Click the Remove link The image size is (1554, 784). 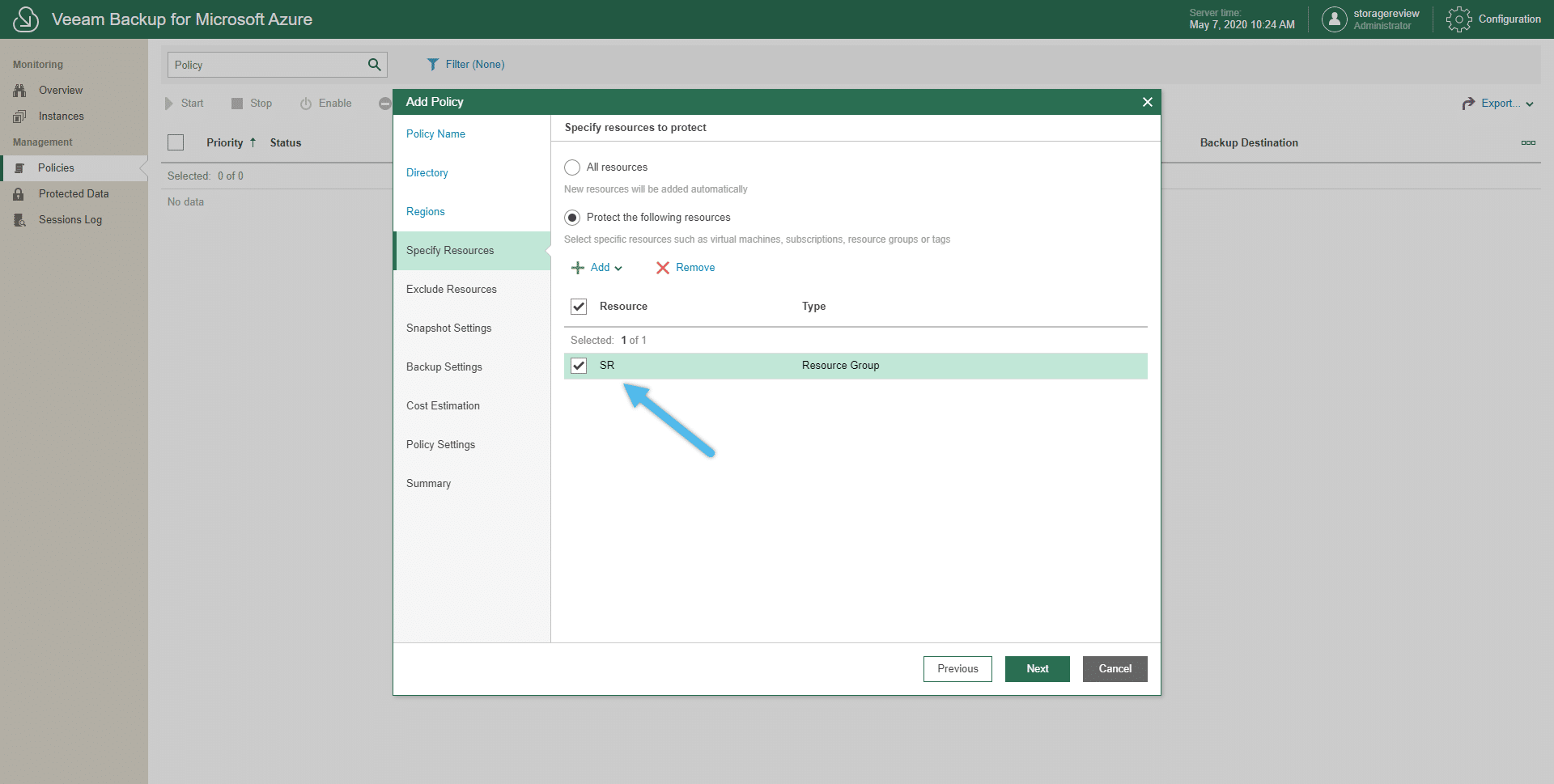coord(695,268)
